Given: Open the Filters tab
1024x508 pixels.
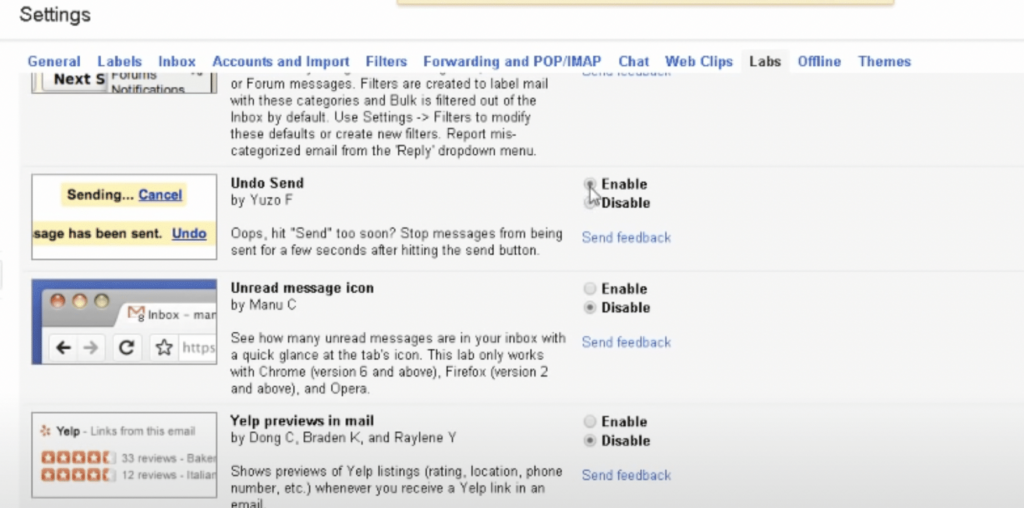Looking at the screenshot, I should [x=386, y=61].
